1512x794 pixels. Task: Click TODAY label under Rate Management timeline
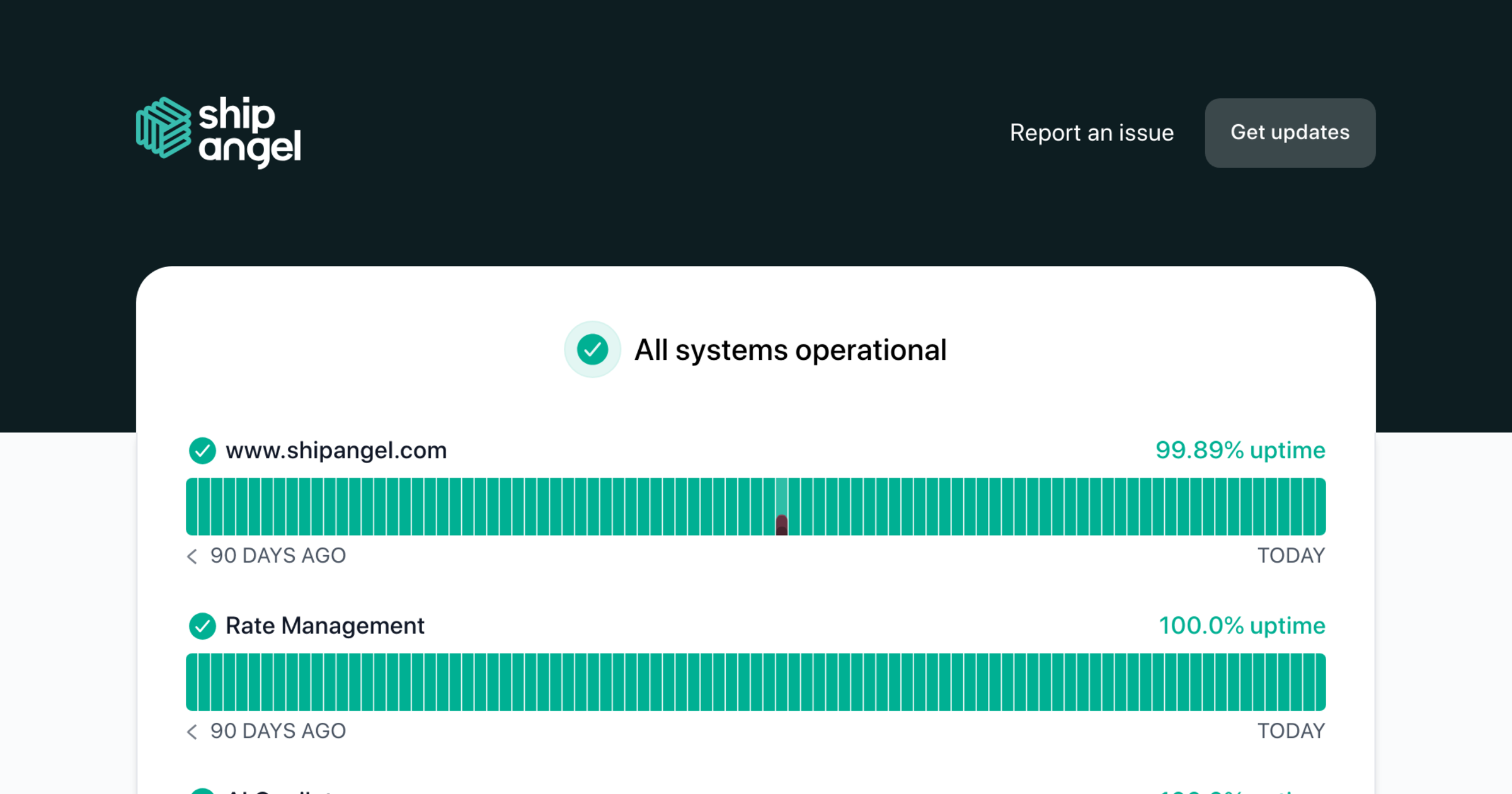coord(1291,731)
